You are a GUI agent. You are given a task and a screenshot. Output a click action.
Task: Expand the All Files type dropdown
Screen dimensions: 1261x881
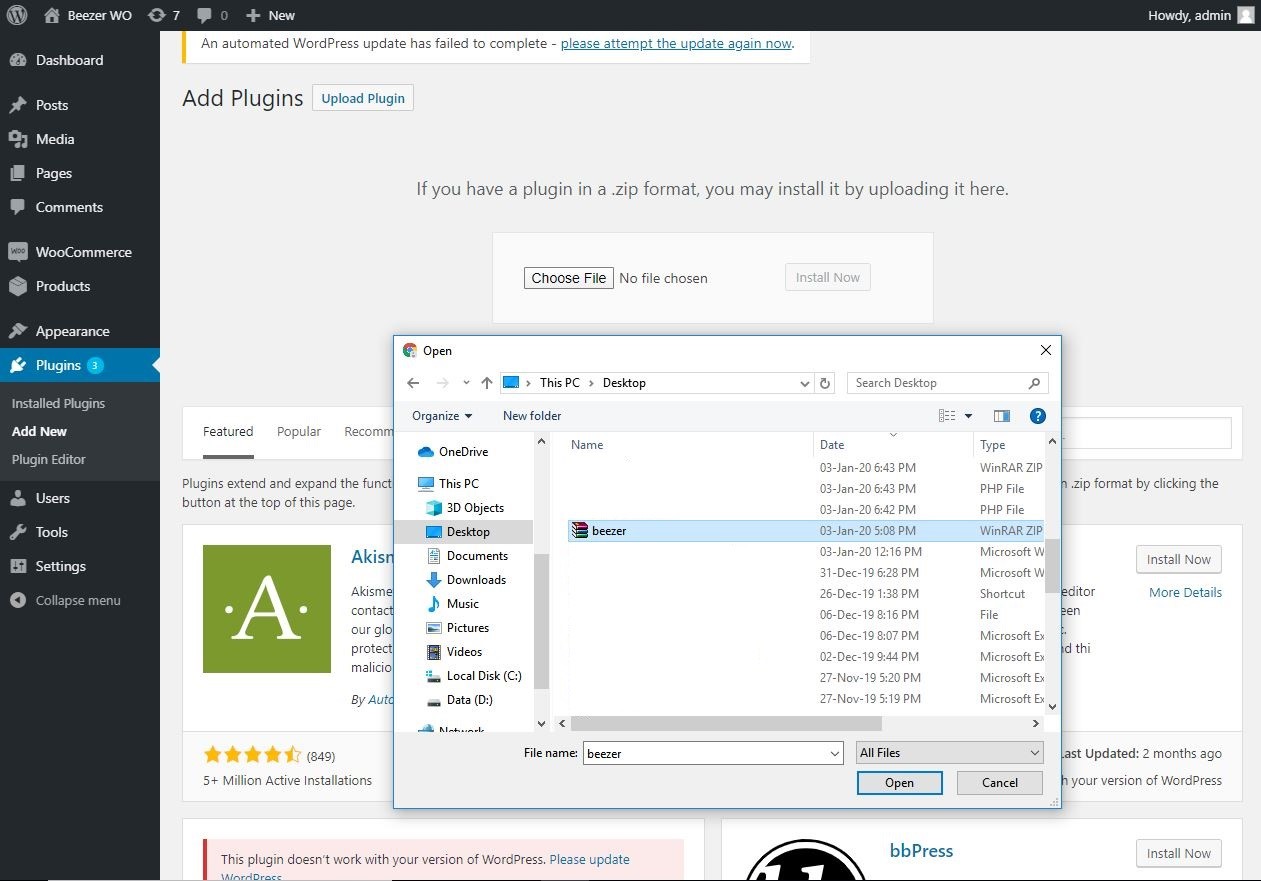(1034, 753)
